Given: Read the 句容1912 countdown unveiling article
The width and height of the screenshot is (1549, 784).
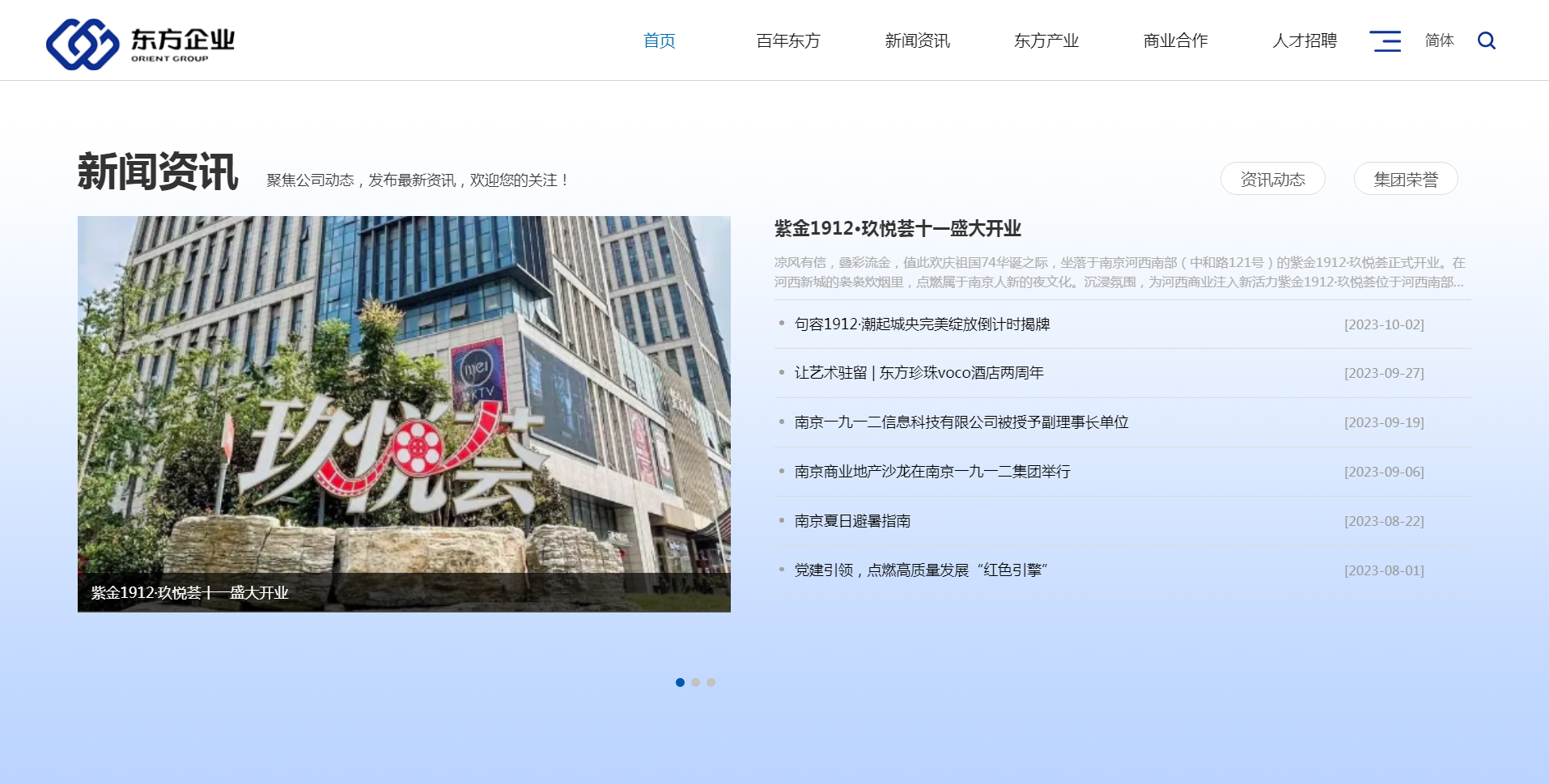Looking at the screenshot, I should [x=922, y=324].
